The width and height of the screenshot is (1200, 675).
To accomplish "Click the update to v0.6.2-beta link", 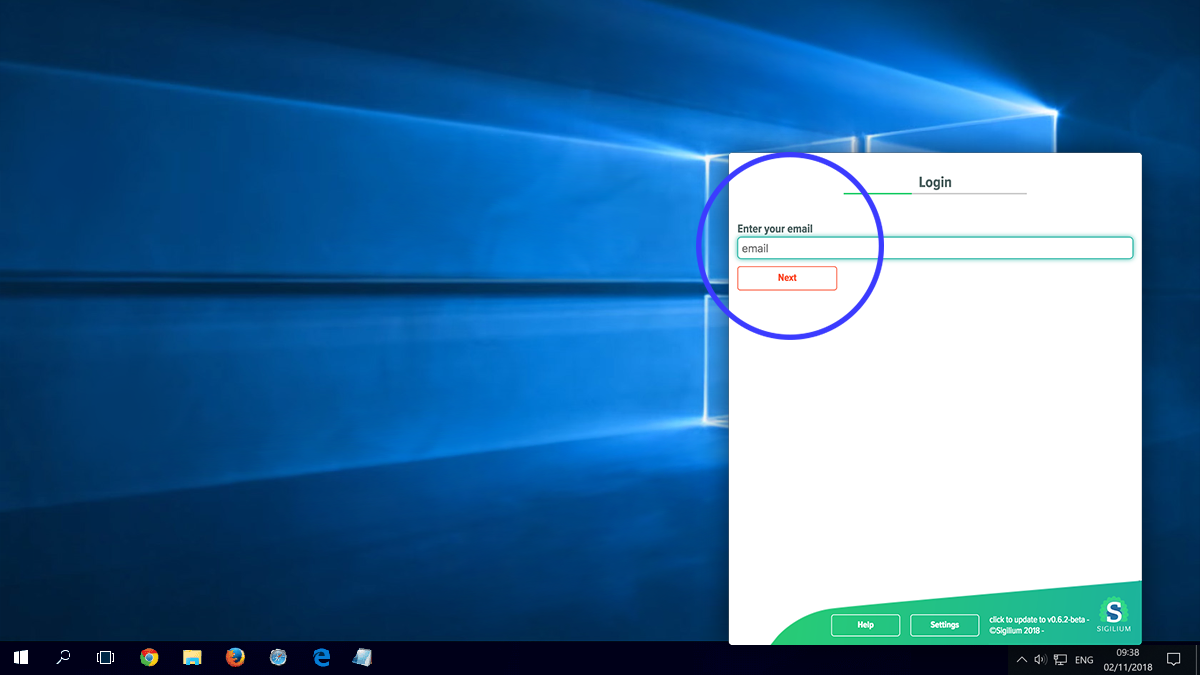I will point(1038,620).
